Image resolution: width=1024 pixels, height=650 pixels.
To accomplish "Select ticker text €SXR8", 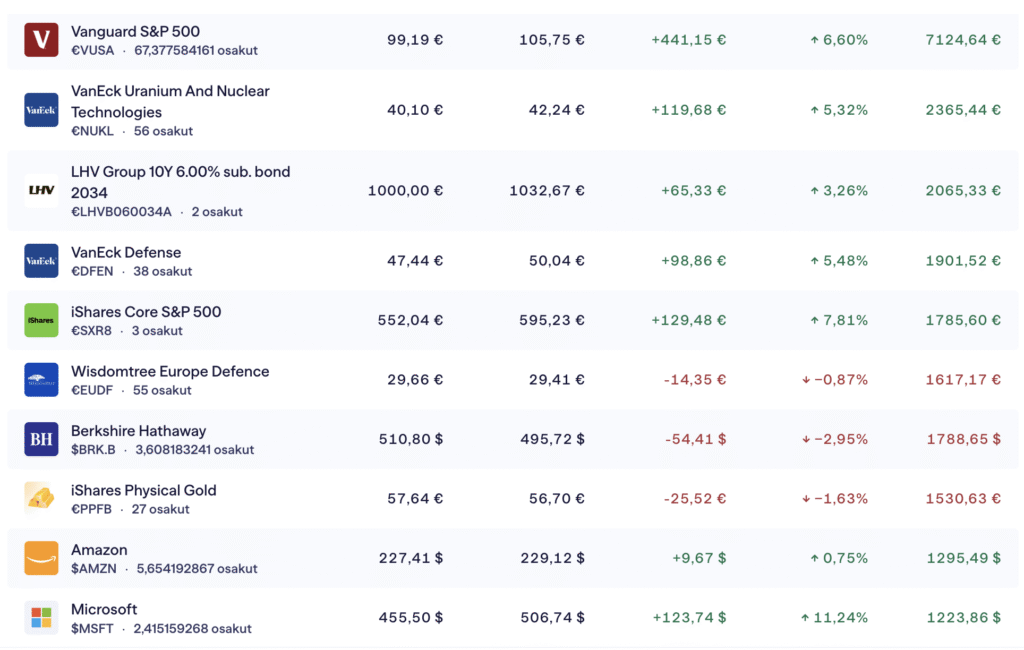I will tap(91, 331).
